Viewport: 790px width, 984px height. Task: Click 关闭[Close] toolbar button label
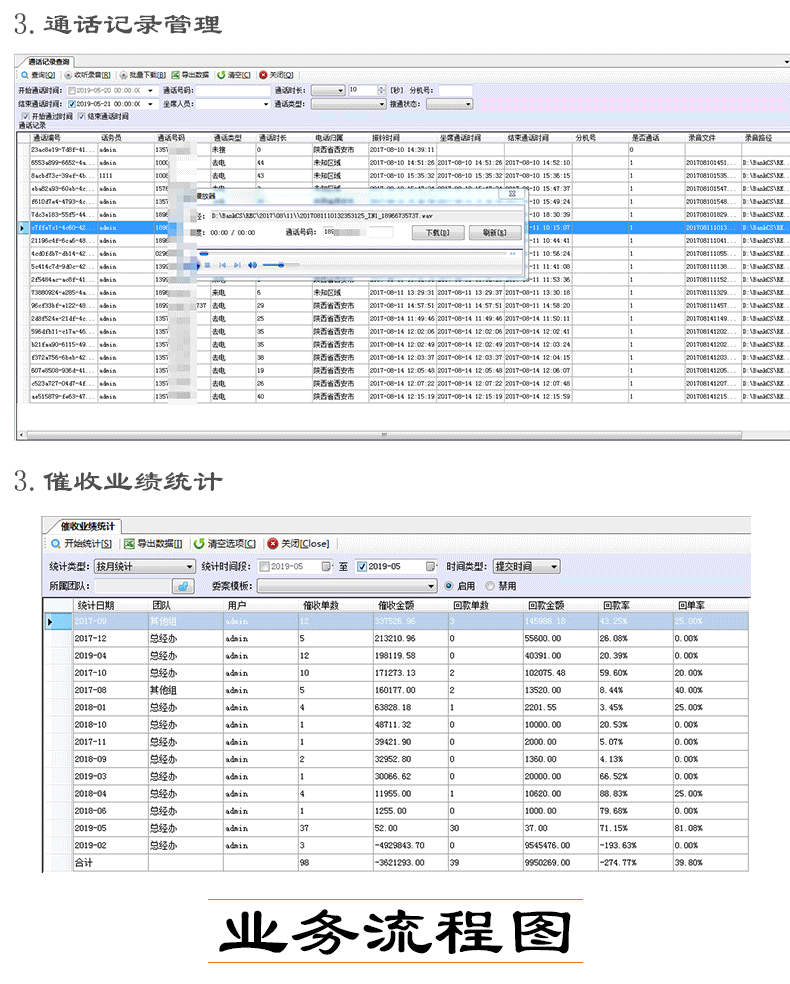[x=305, y=543]
